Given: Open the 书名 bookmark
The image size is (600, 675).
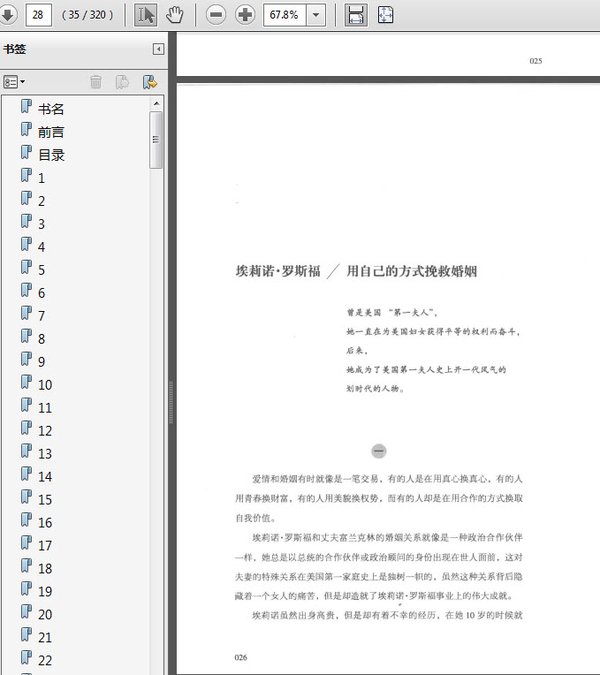Looking at the screenshot, I should (51, 109).
